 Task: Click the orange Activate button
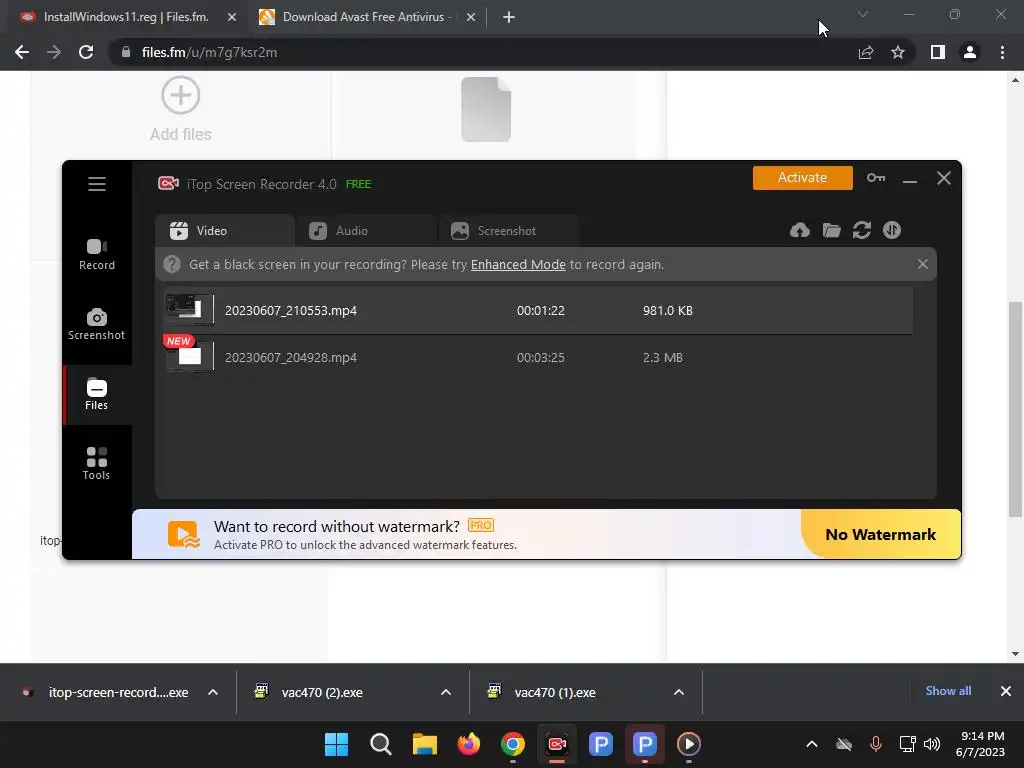coord(803,178)
